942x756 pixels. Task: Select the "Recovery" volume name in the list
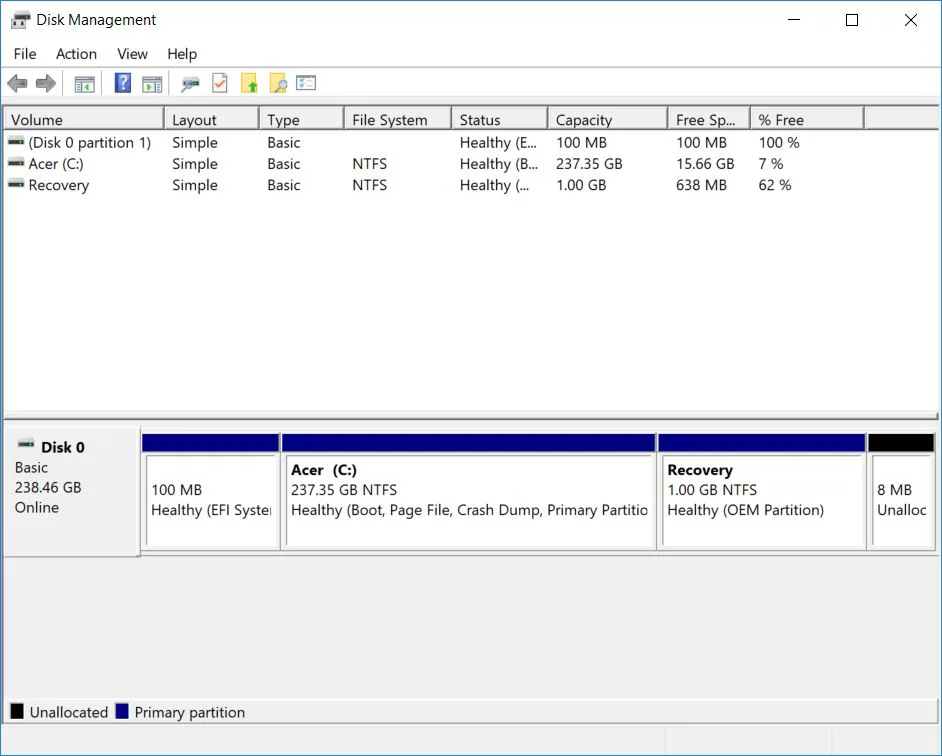[59, 185]
